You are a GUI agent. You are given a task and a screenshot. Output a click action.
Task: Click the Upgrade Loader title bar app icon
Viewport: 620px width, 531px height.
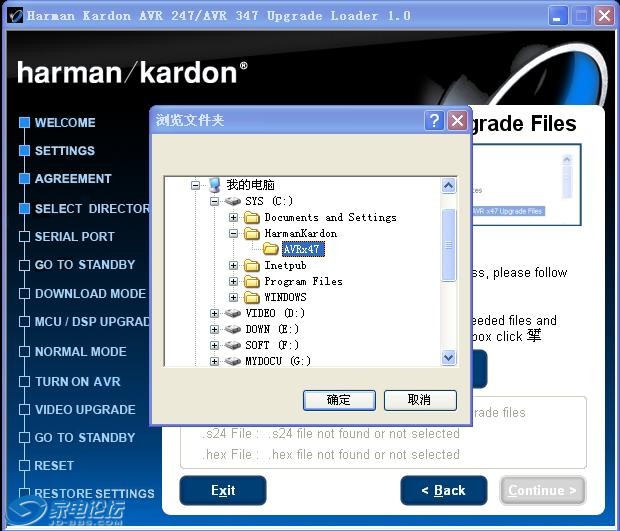15,16
